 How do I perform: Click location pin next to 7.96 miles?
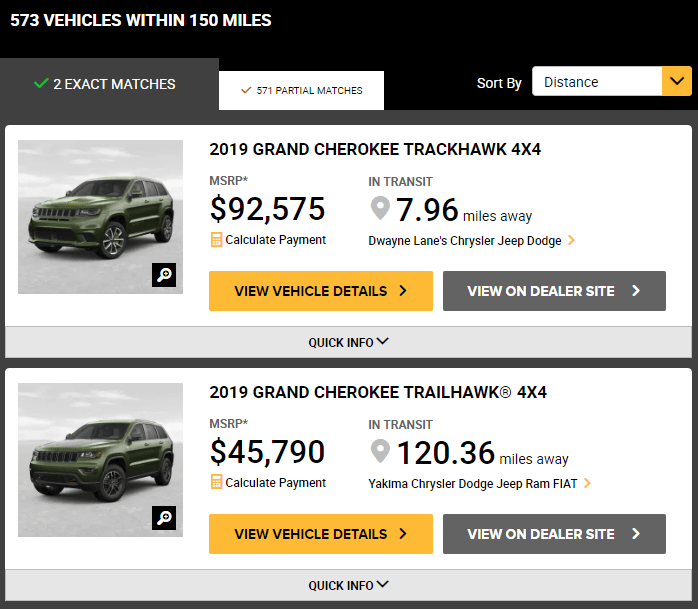[x=380, y=210]
